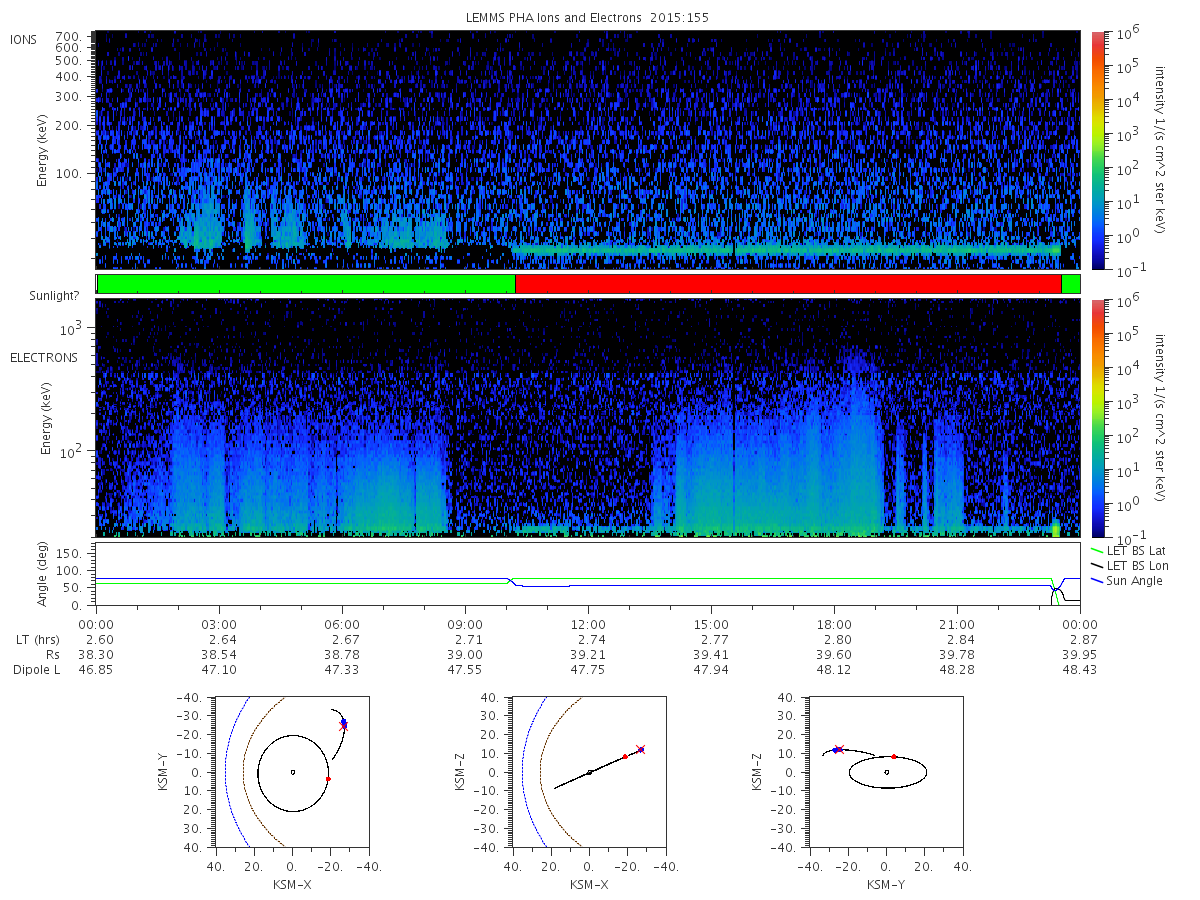
Task: Click the bright green electron spike near 23:30
Action: (1056, 527)
